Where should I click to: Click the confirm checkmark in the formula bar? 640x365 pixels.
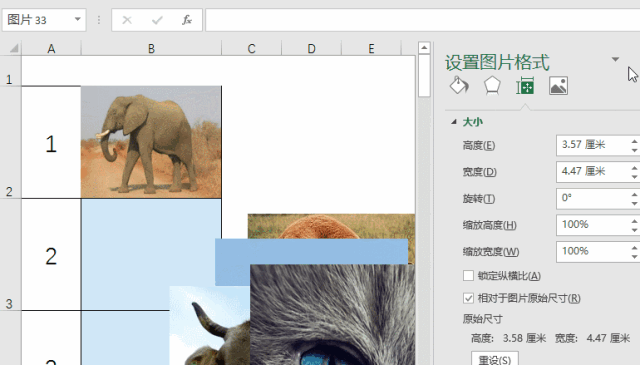pos(157,20)
